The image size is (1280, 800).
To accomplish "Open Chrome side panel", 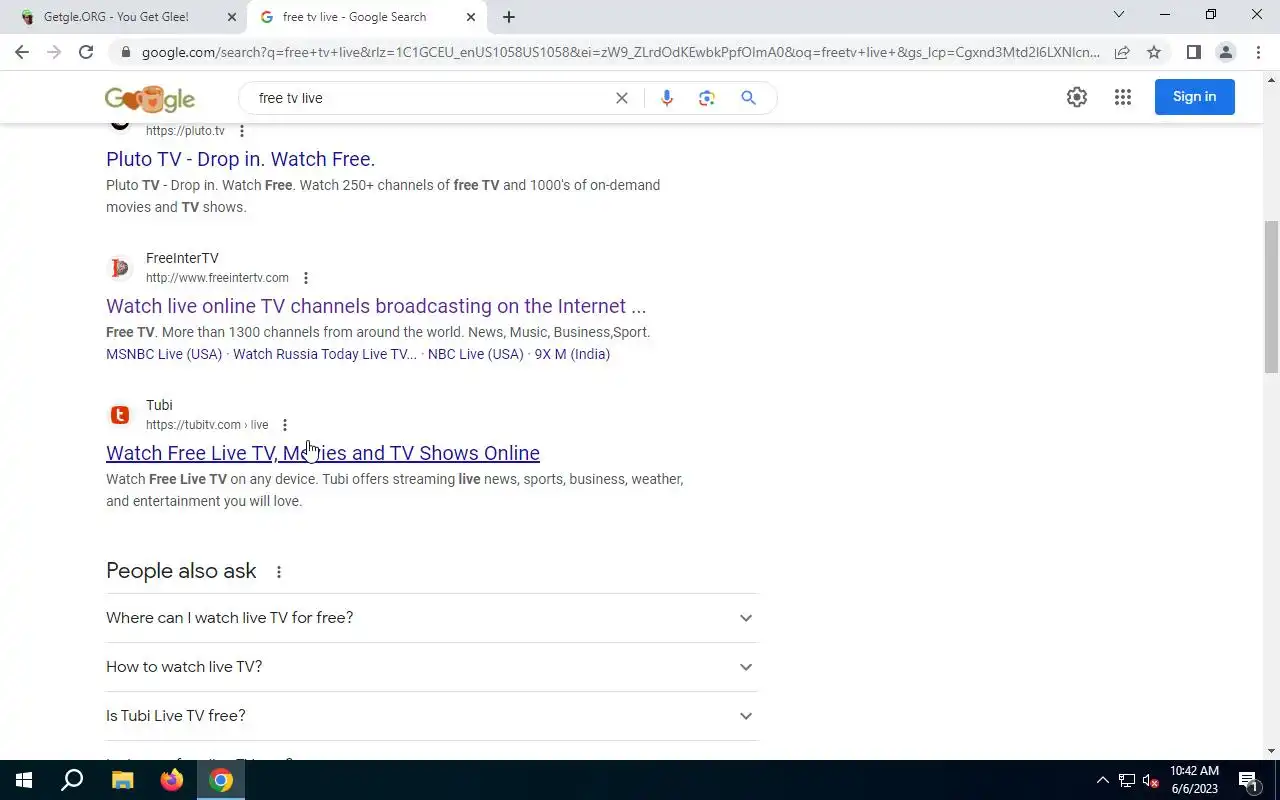I will (1194, 52).
